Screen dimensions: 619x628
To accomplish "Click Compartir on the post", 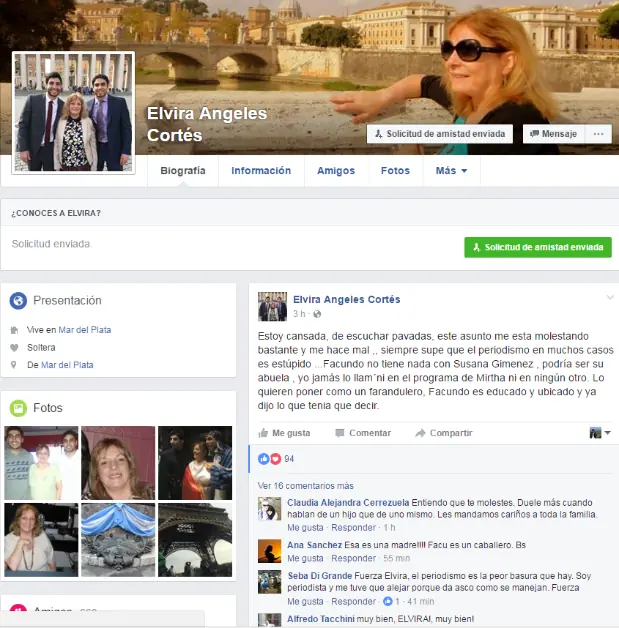I will click(x=444, y=433).
